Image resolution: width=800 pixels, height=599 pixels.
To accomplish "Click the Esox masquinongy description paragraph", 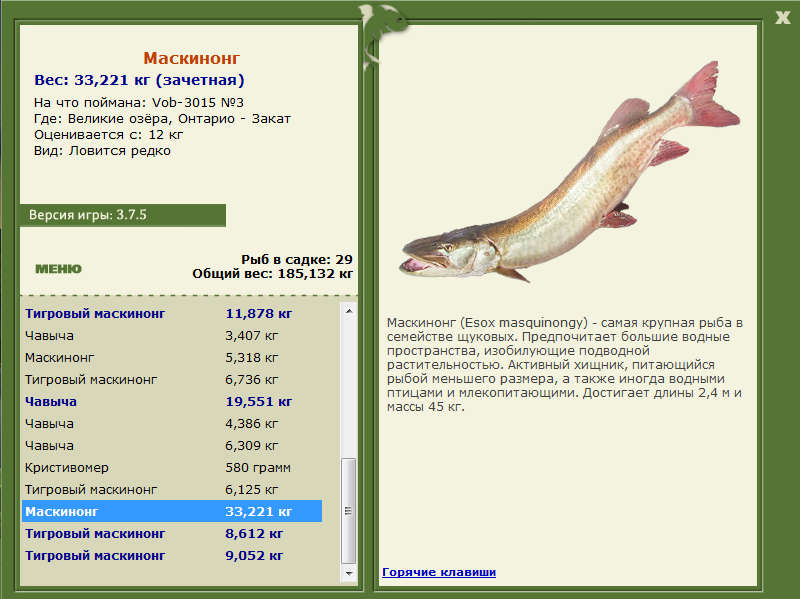I will pos(564,365).
